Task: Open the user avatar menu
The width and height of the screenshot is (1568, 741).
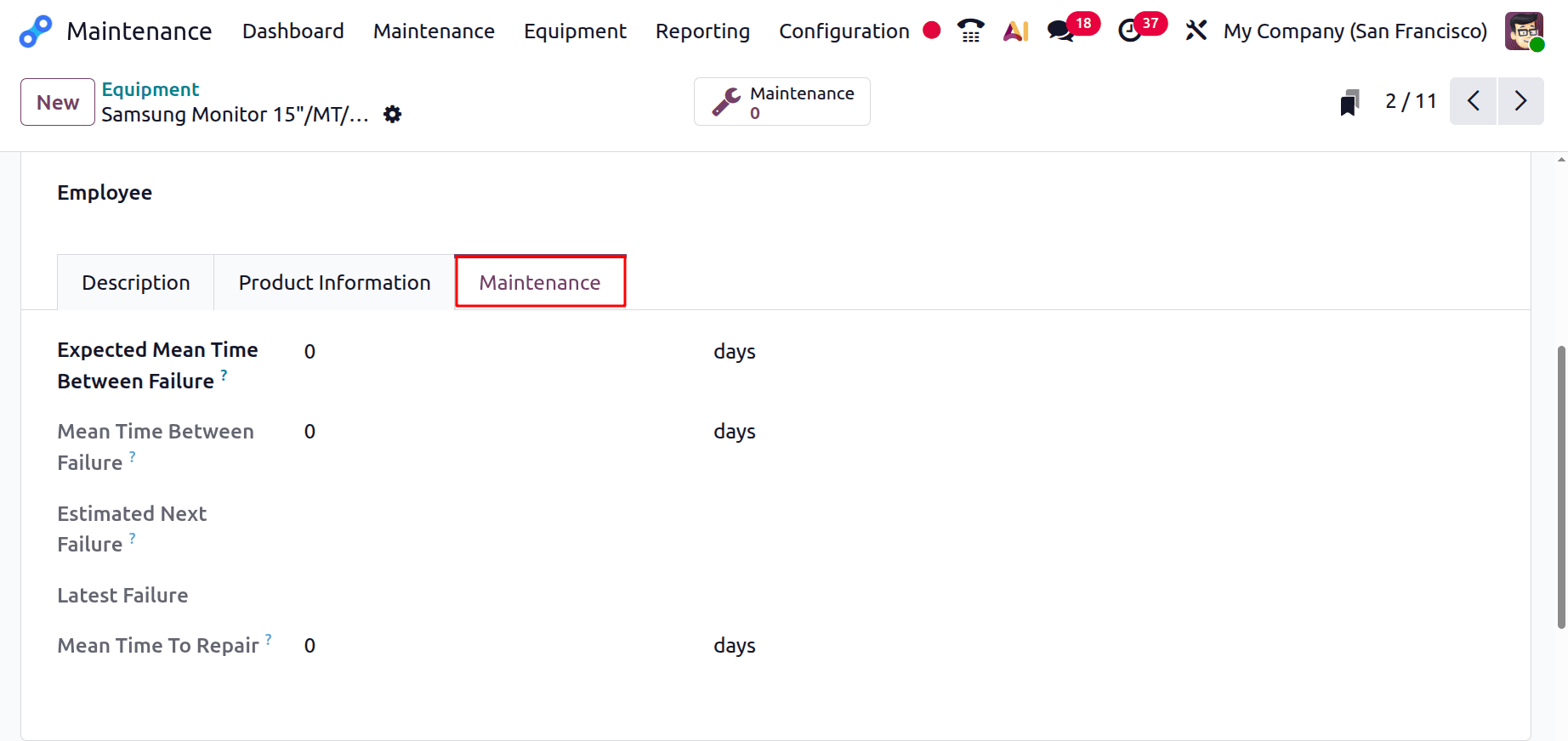Action: click(x=1524, y=31)
